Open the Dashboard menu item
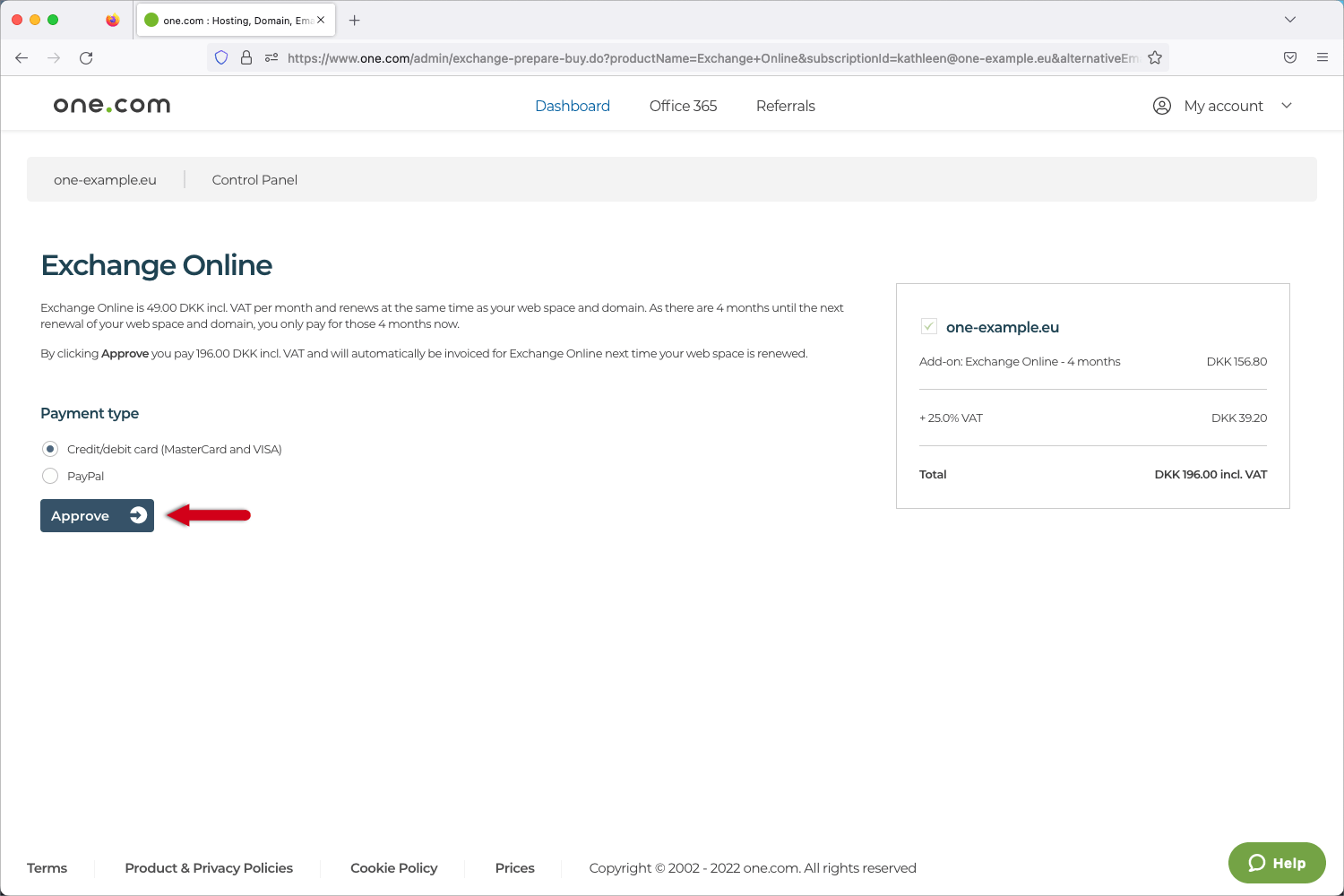 coord(573,106)
